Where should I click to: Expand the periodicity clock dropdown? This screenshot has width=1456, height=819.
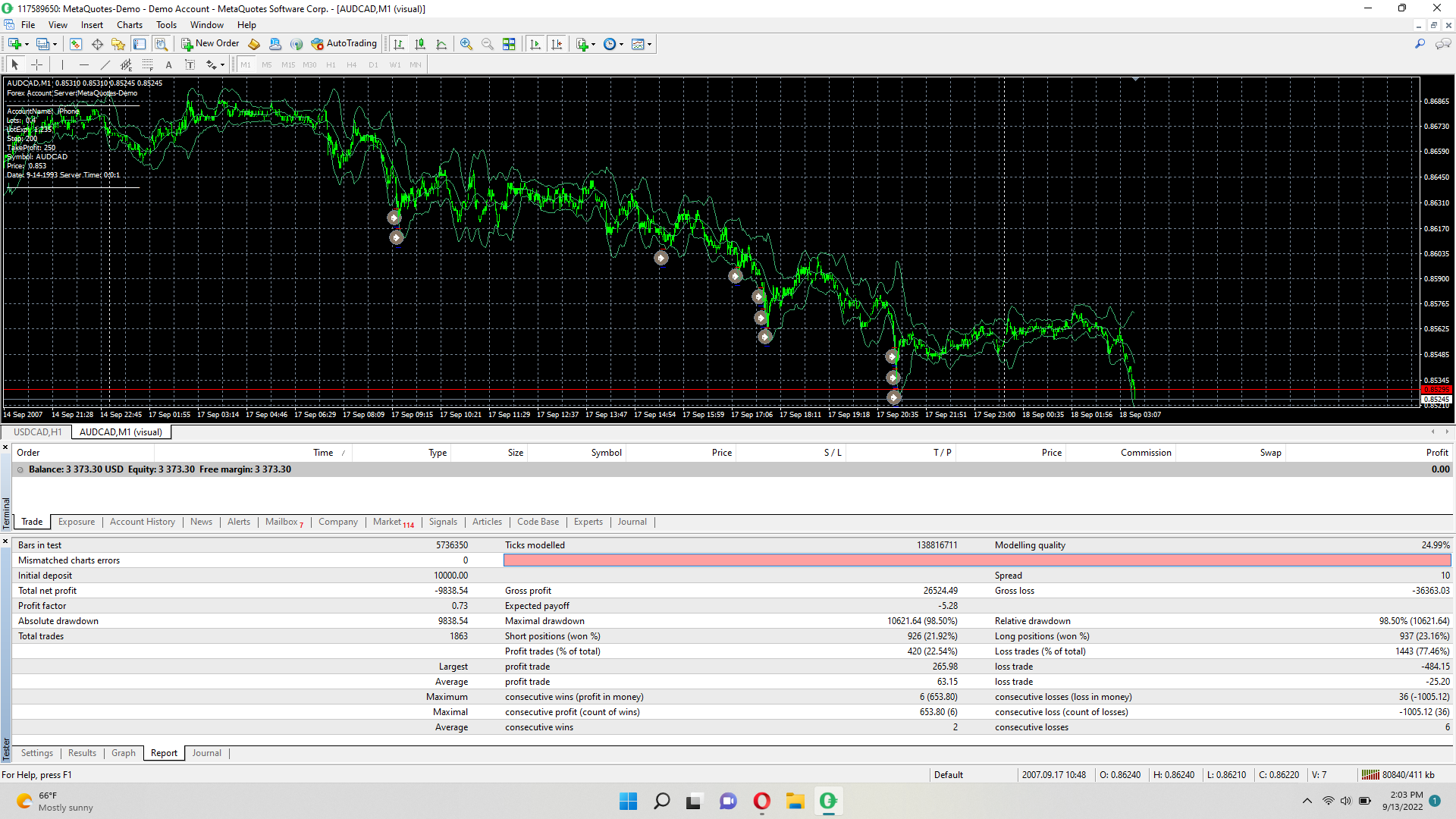point(621,44)
